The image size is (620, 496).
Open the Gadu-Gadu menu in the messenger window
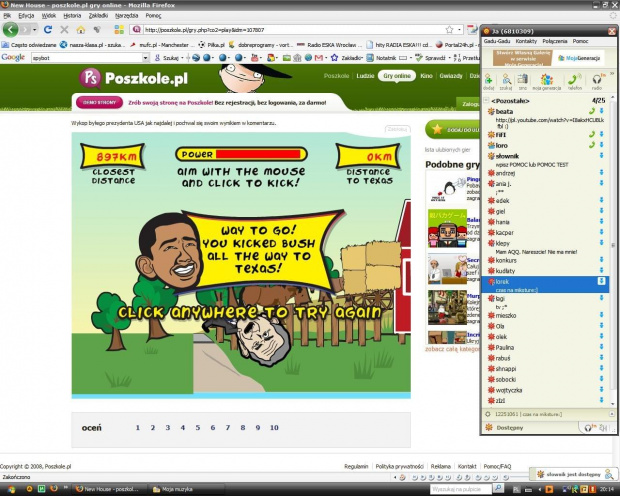[497, 41]
